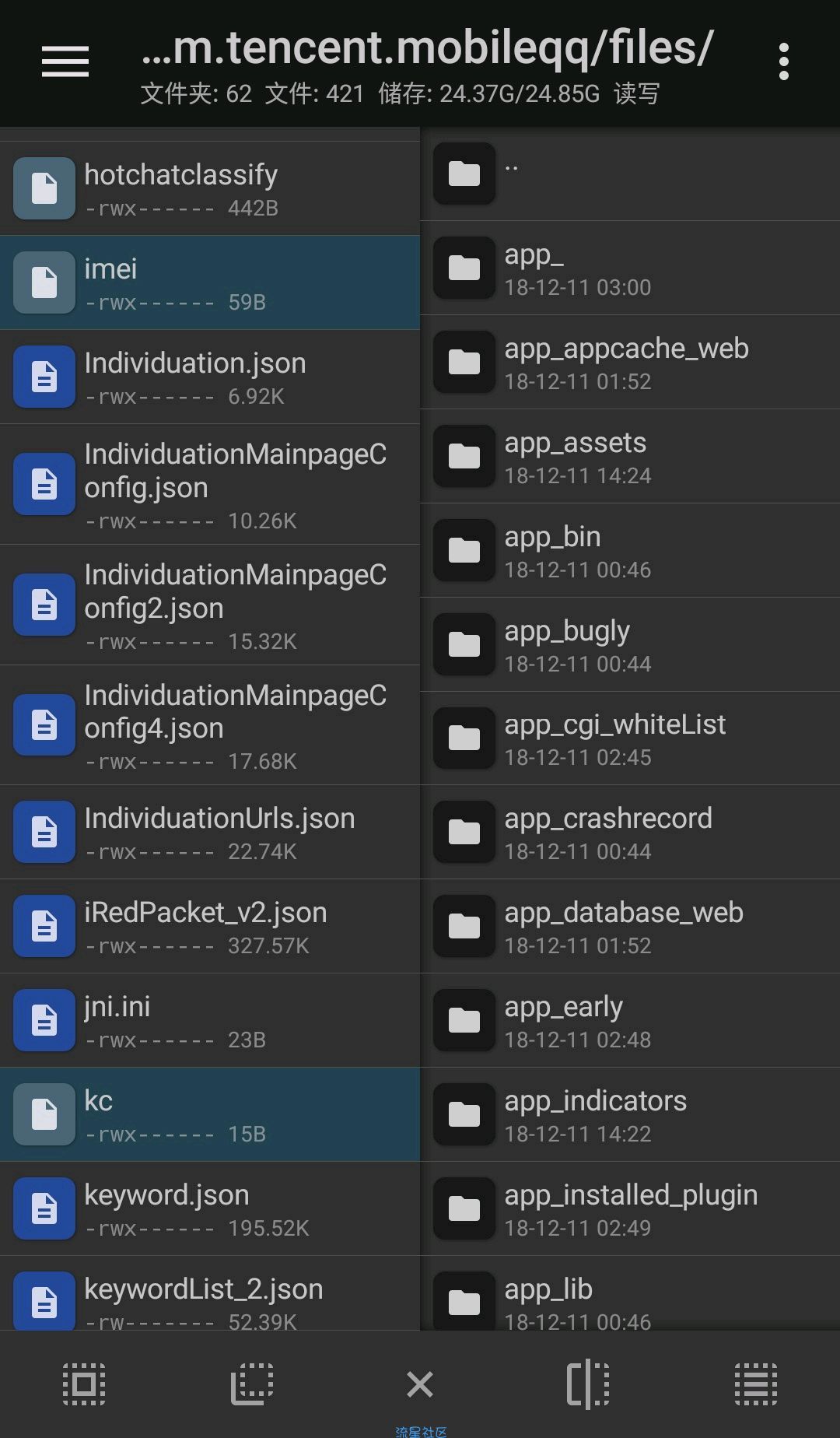Tap the app_appcache_web folder icon
The image size is (840, 1438).
pyautogui.click(x=464, y=362)
